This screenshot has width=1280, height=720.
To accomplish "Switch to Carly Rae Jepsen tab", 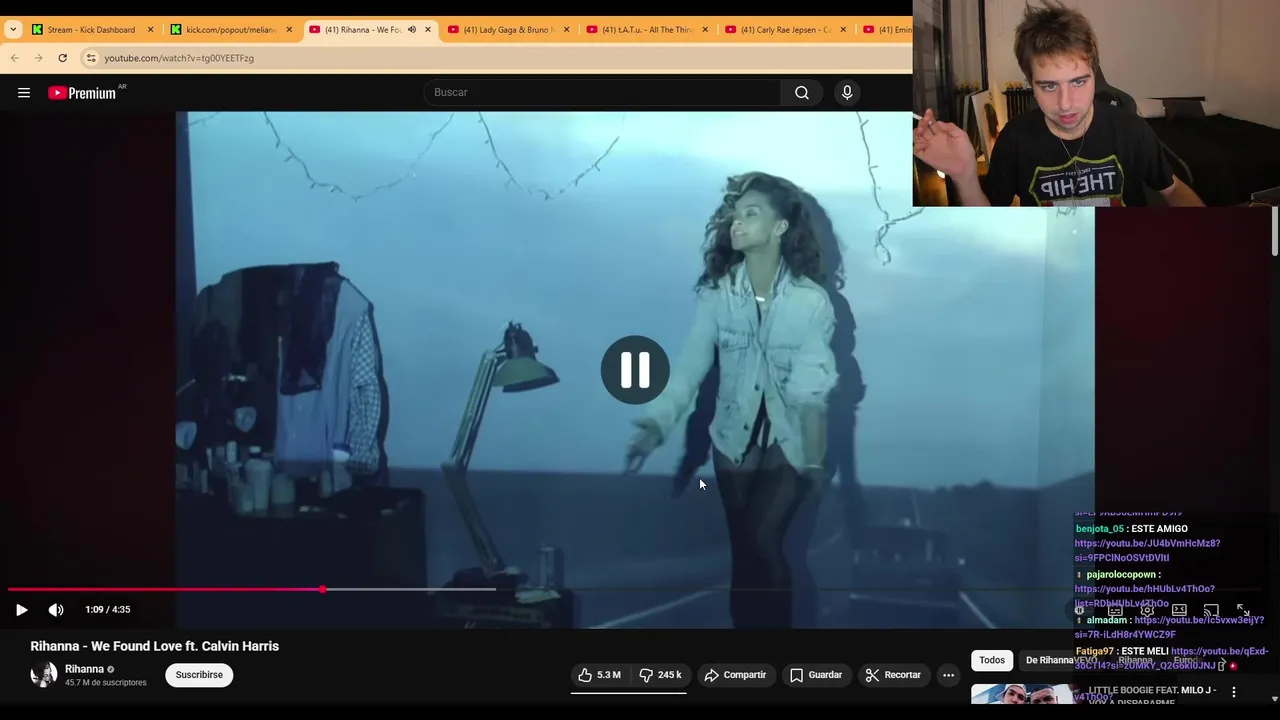I will click(784, 30).
